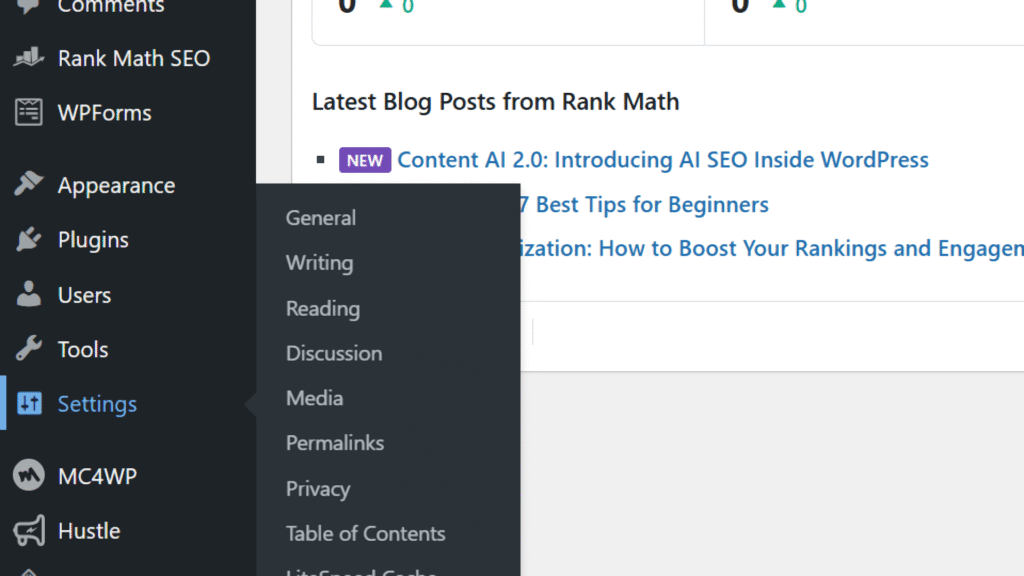The image size is (1024, 576).
Task: Click the Tools wrench icon
Action: [x=29, y=349]
